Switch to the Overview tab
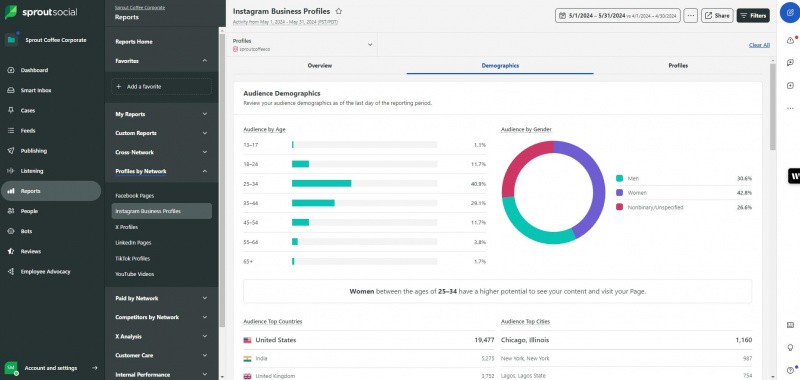The width and height of the screenshot is (800, 380). point(320,66)
